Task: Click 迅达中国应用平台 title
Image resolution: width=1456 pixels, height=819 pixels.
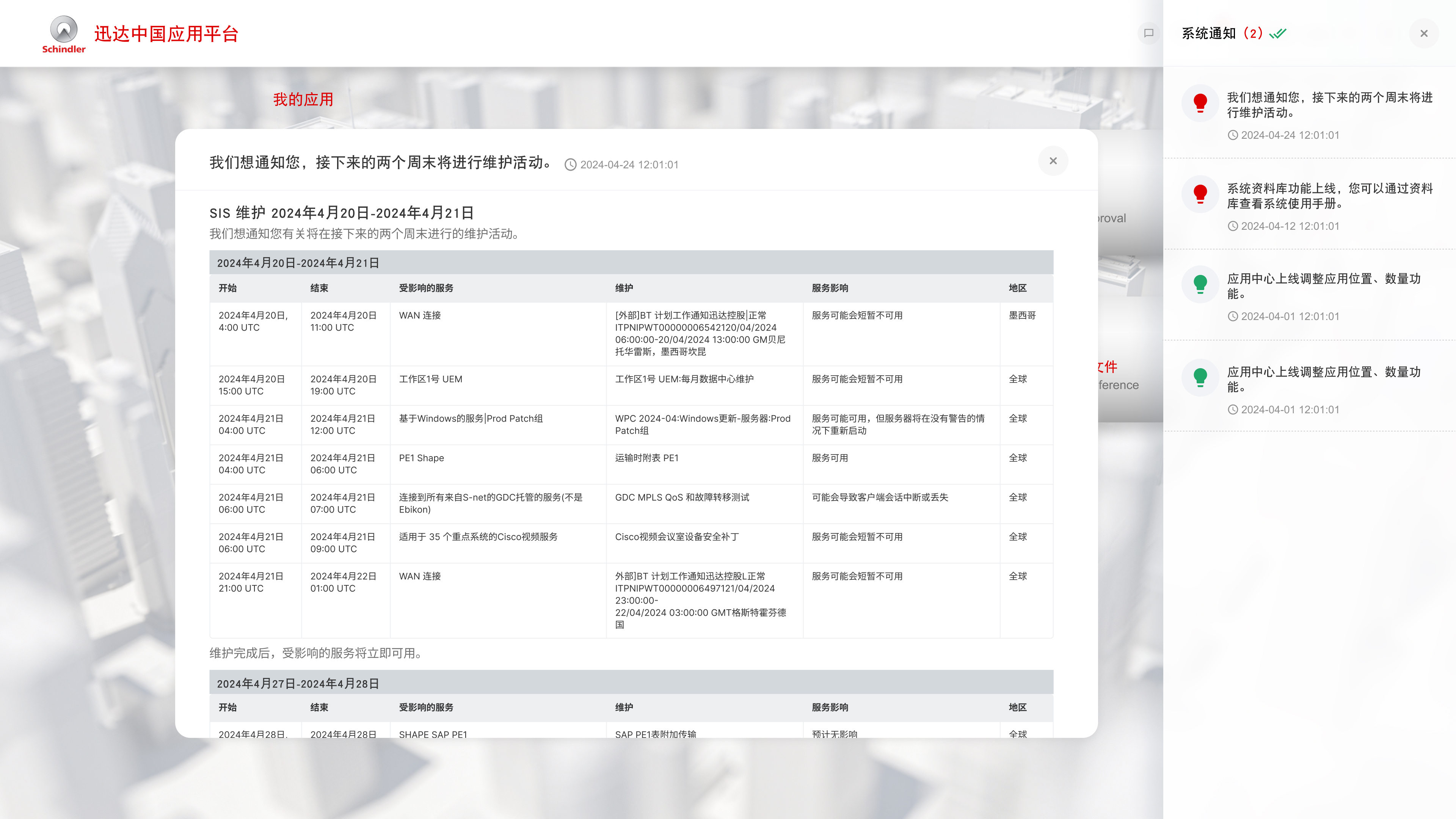Action: coord(166,34)
